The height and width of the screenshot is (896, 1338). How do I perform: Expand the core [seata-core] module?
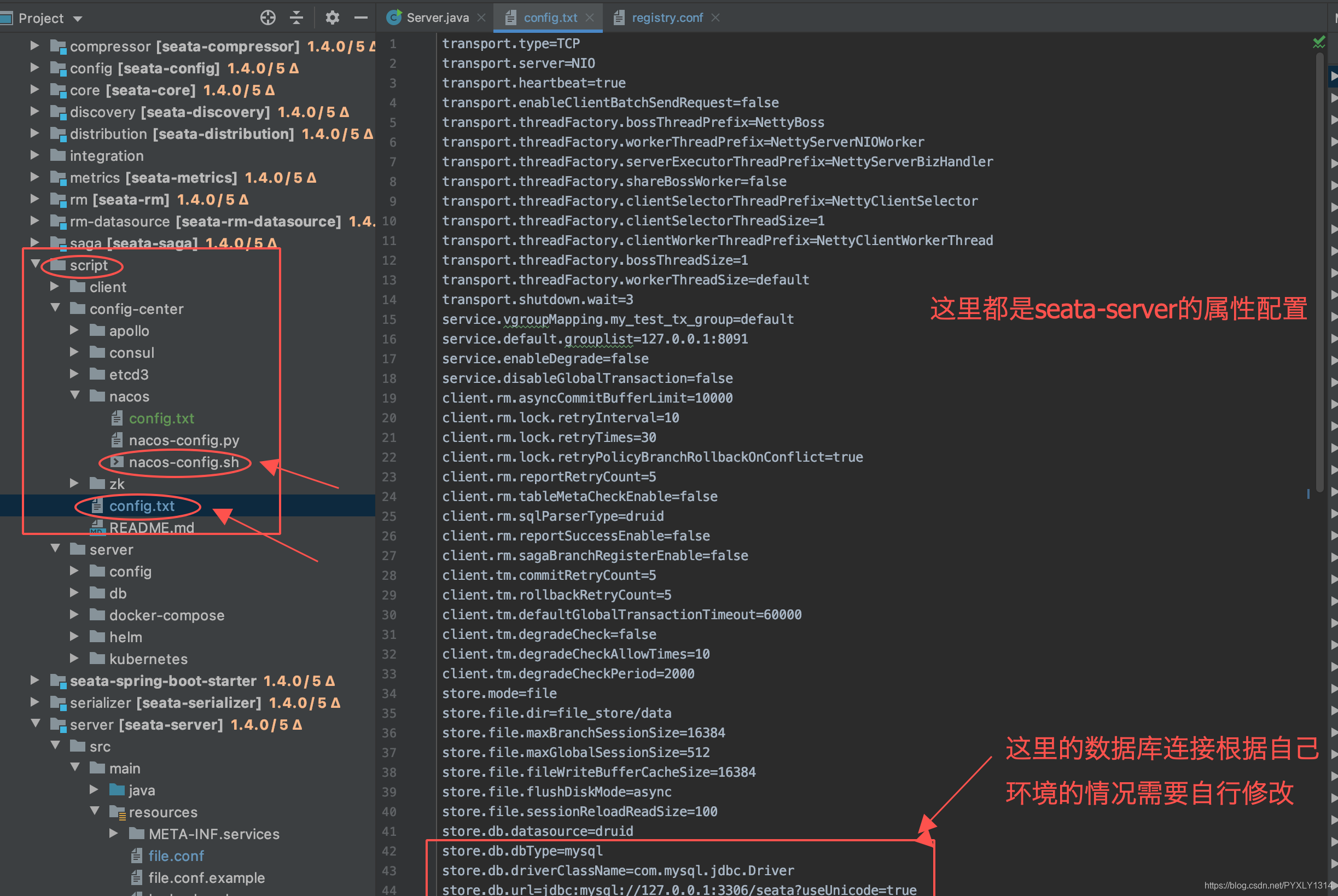[34, 89]
